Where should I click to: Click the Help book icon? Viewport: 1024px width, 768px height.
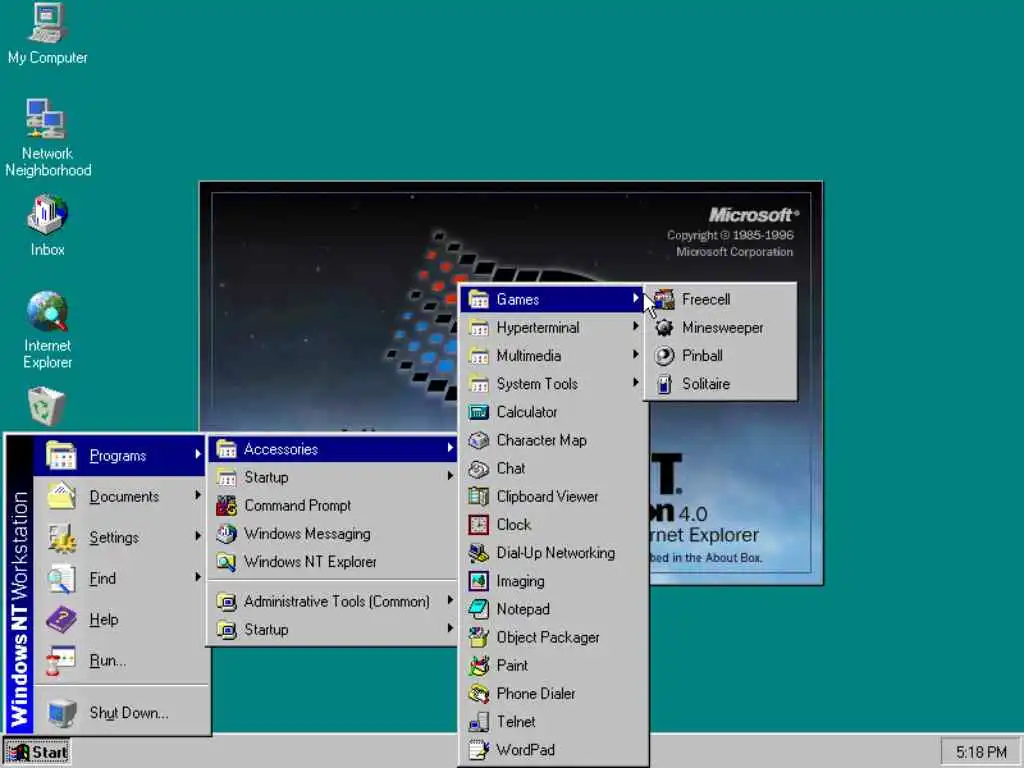coord(62,619)
